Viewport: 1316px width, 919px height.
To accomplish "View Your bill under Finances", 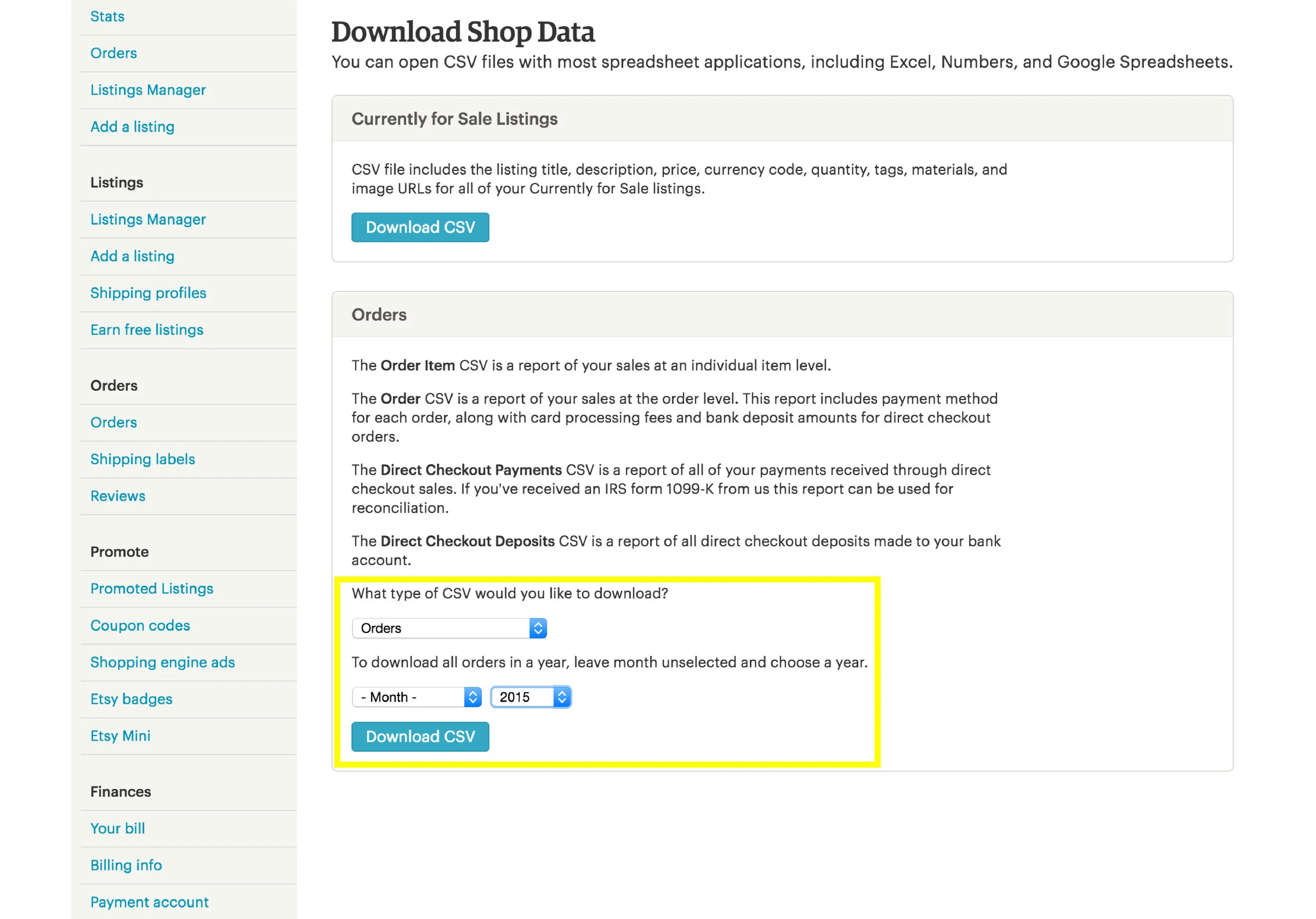I will [117, 828].
